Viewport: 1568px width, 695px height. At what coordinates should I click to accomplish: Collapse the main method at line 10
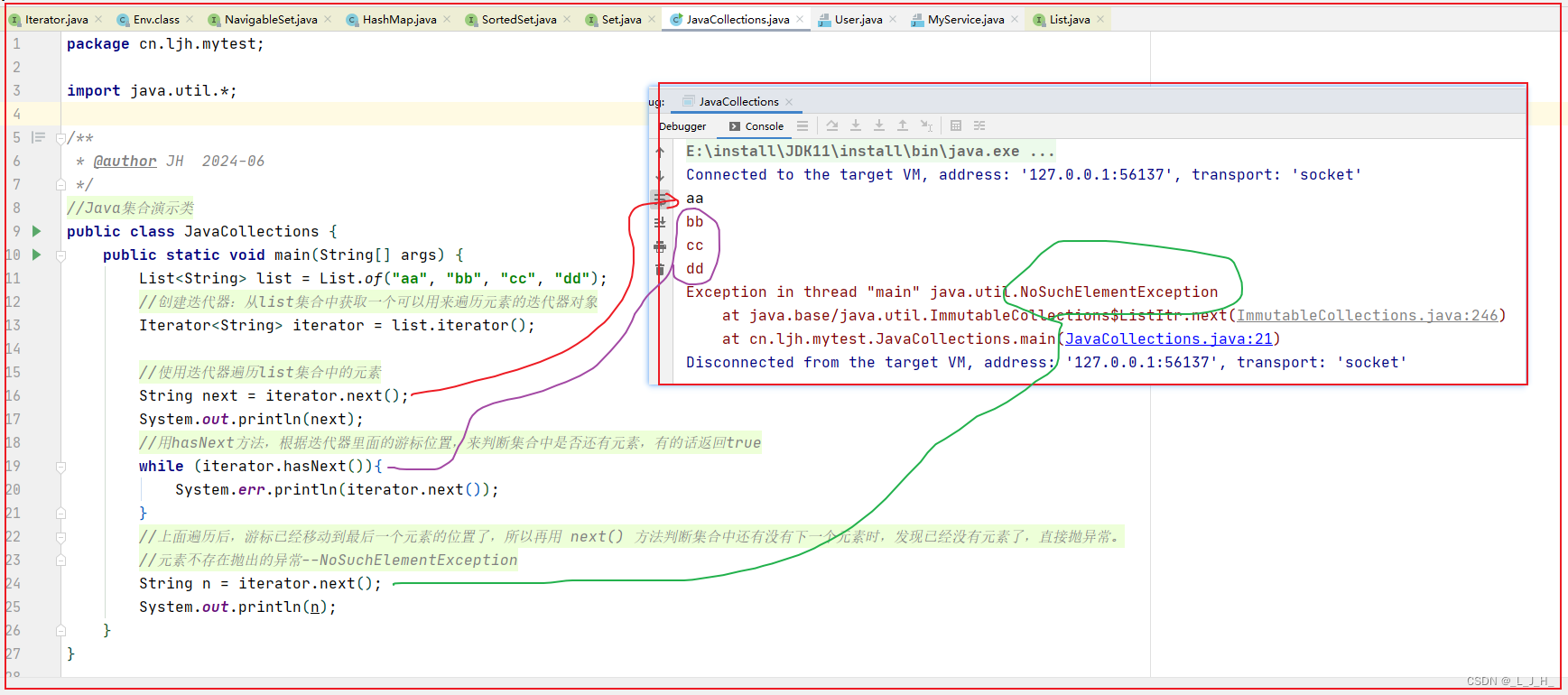(60, 255)
